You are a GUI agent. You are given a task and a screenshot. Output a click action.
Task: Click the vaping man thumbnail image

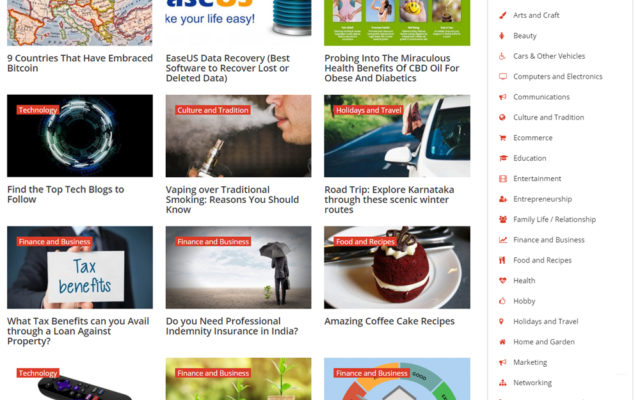click(238, 136)
